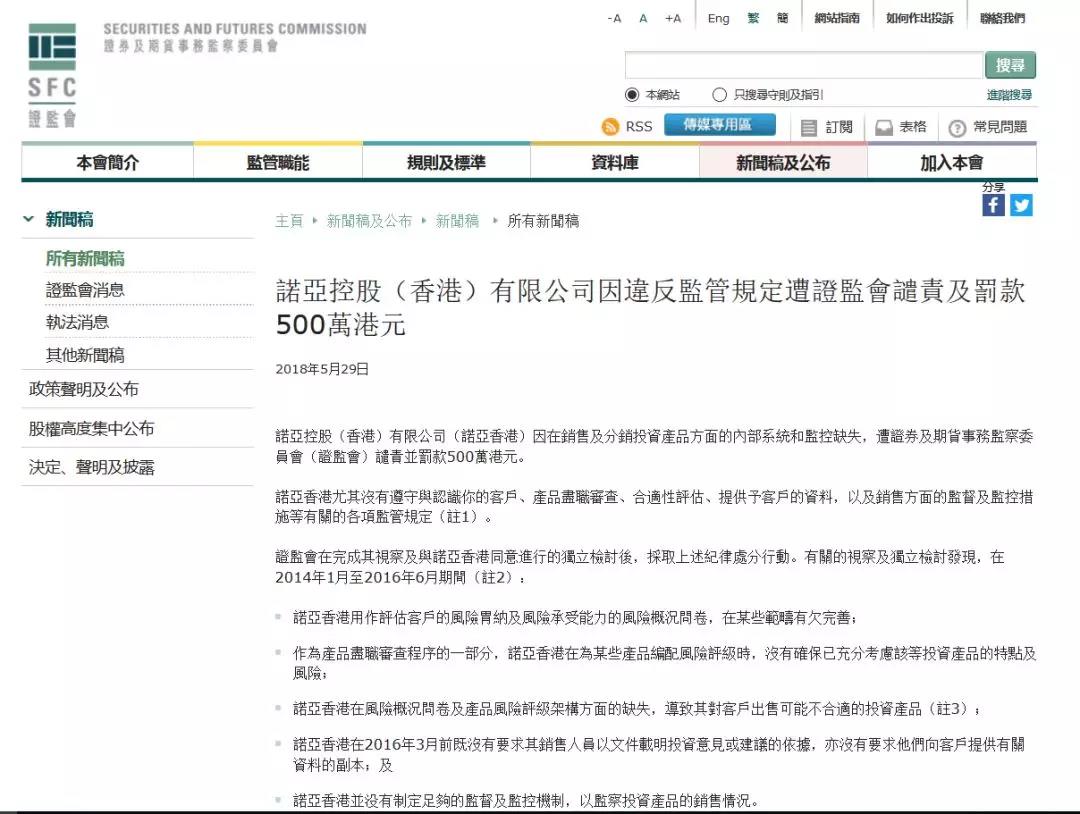The height and width of the screenshot is (814, 1080).
Task: Select 證監會消息 in the sidebar
Action: tap(85, 290)
